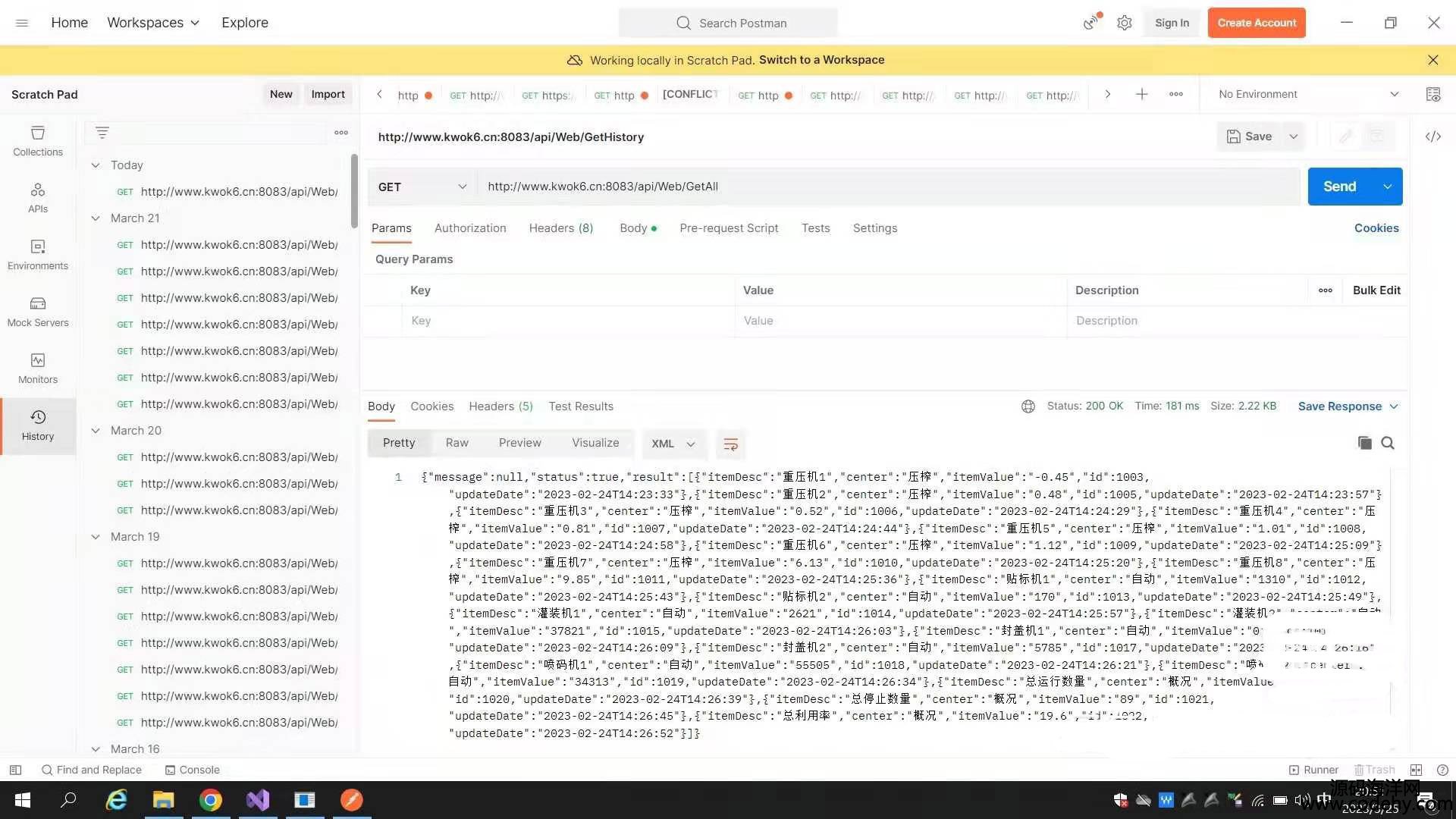Show the code snippet panel icon
Screen dimensions: 1456x819
tap(1433, 136)
